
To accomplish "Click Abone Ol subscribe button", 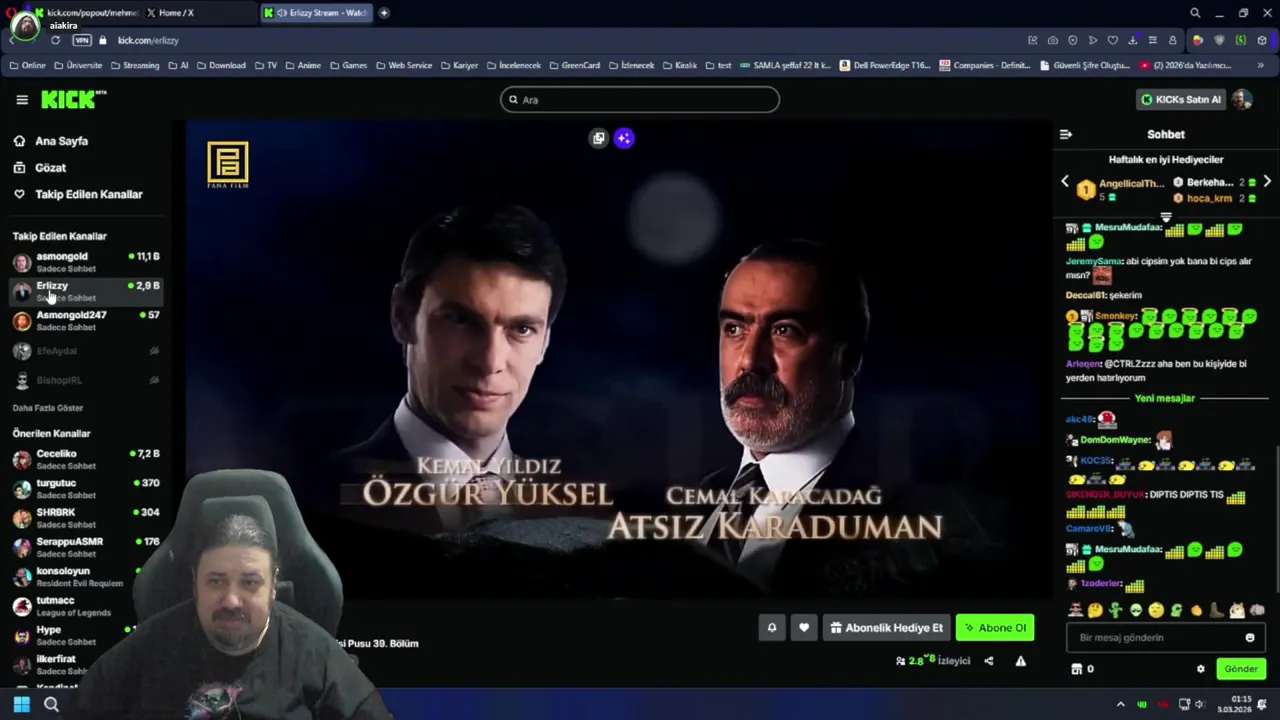I will click(995, 628).
